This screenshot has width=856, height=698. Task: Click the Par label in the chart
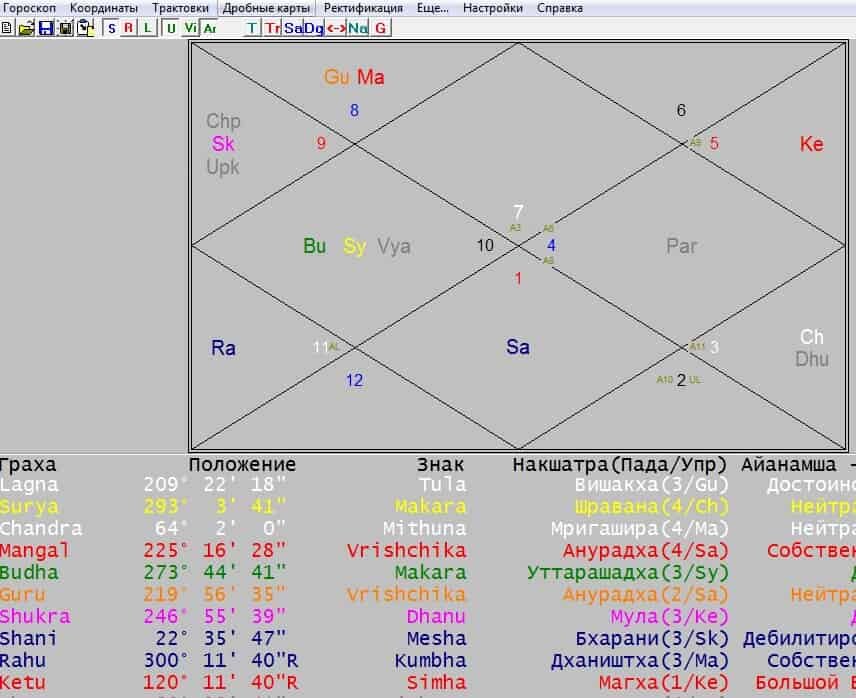point(681,246)
